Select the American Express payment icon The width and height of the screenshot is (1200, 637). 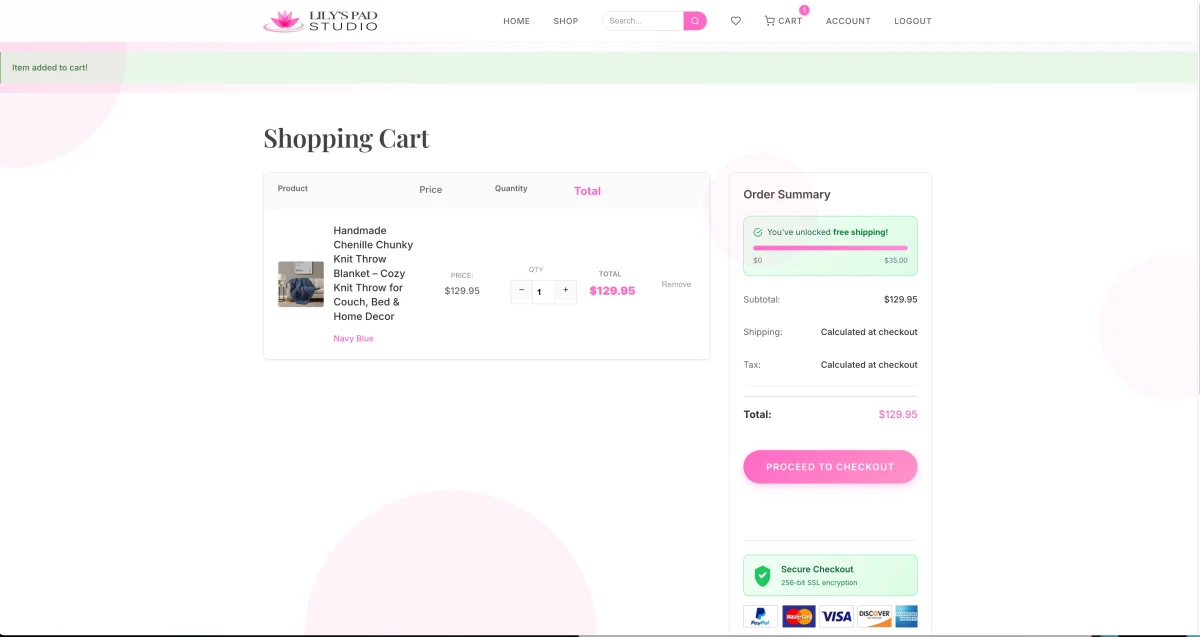907,616
